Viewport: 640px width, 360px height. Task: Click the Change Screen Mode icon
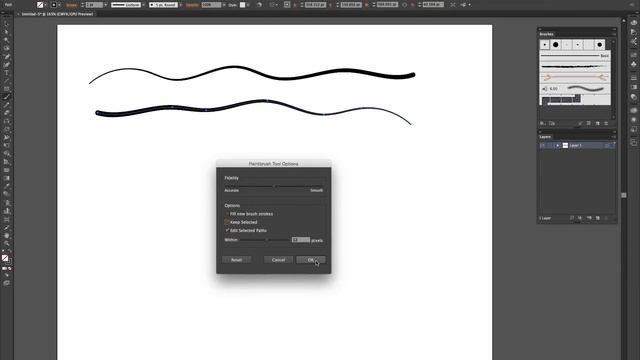click(7, 283)
